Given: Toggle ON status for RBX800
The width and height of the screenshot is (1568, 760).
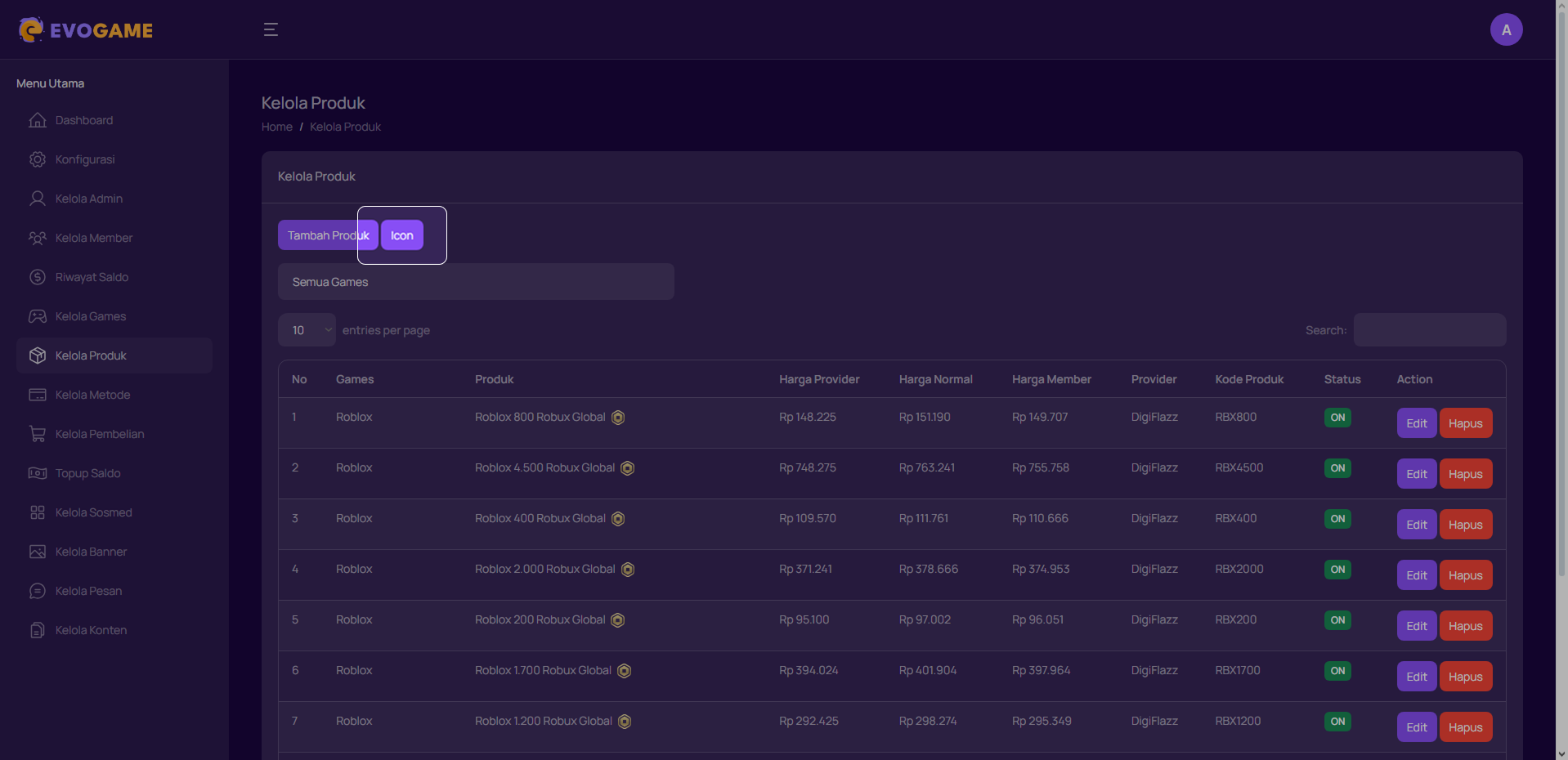Looking at the screenshot, I should (1337, 418).
